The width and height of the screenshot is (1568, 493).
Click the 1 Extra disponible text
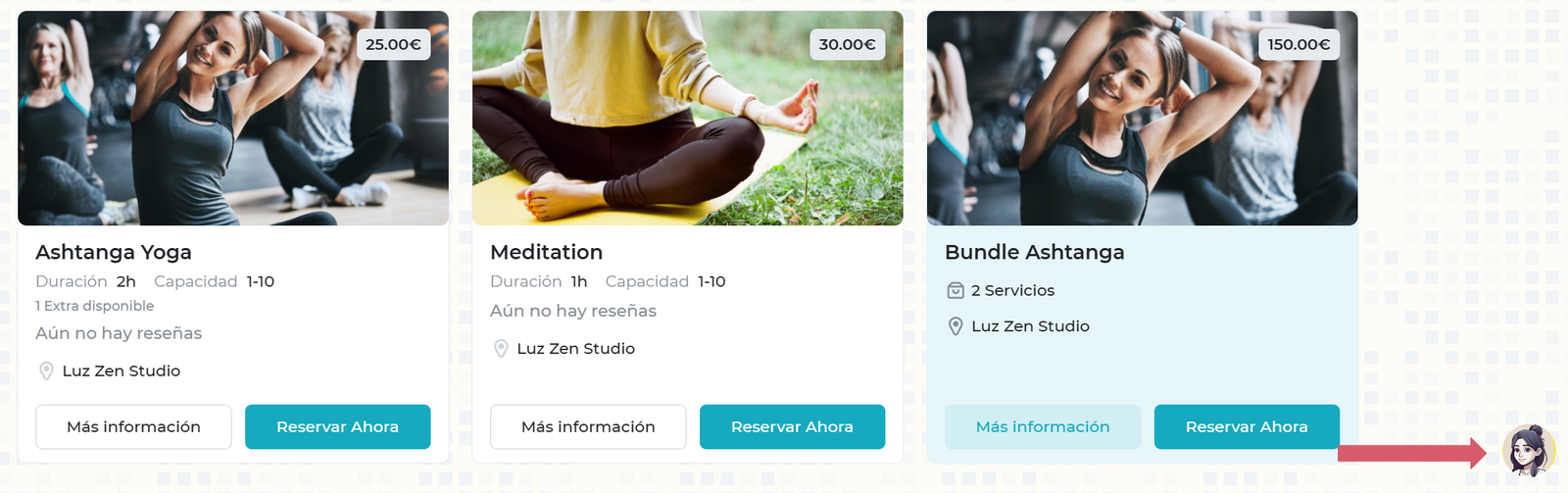tap(94, 306)
